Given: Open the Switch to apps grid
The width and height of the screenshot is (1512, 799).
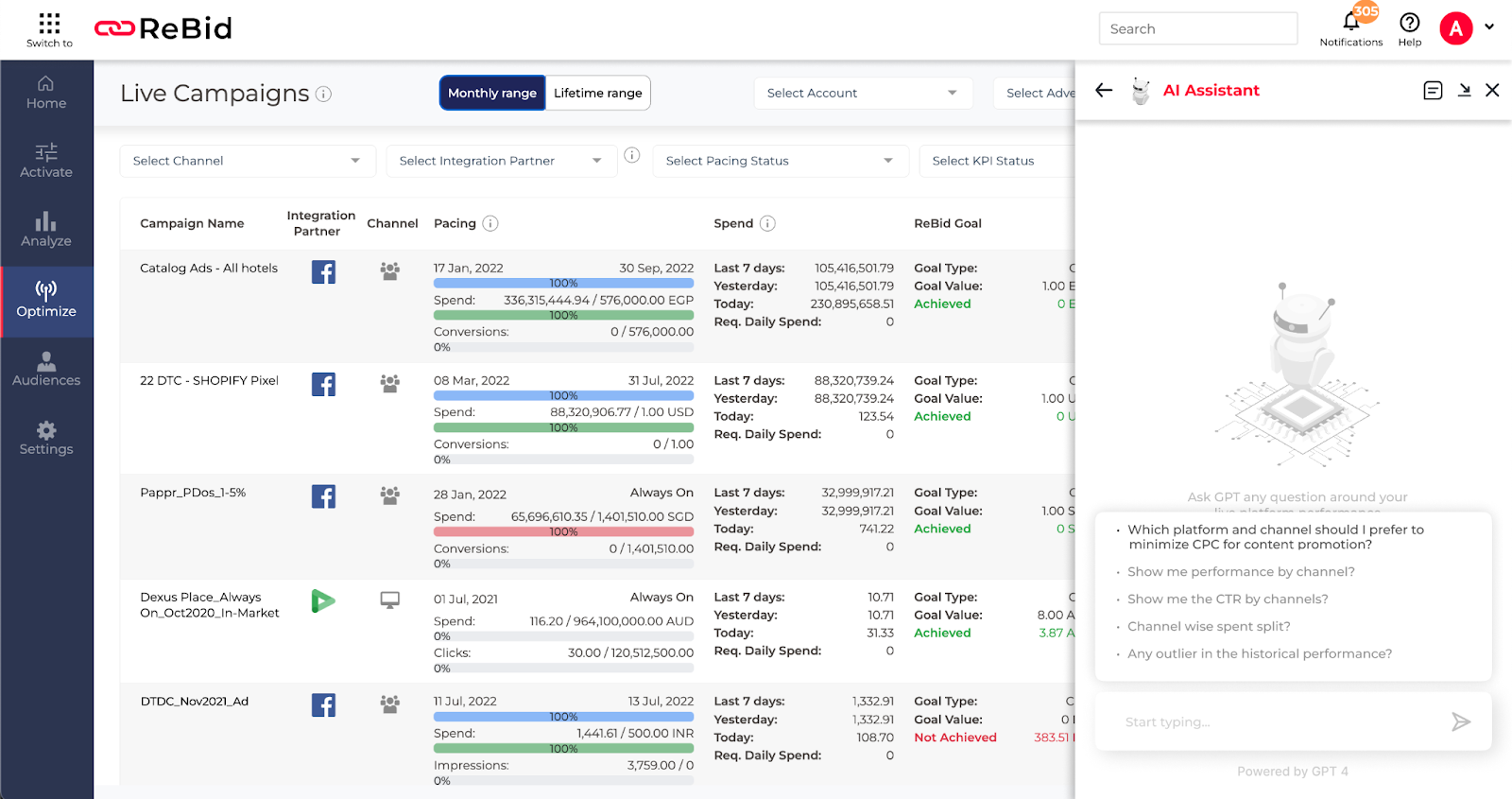Looking at the screenshot, I should pyautogui.click(x=49, y=24).
